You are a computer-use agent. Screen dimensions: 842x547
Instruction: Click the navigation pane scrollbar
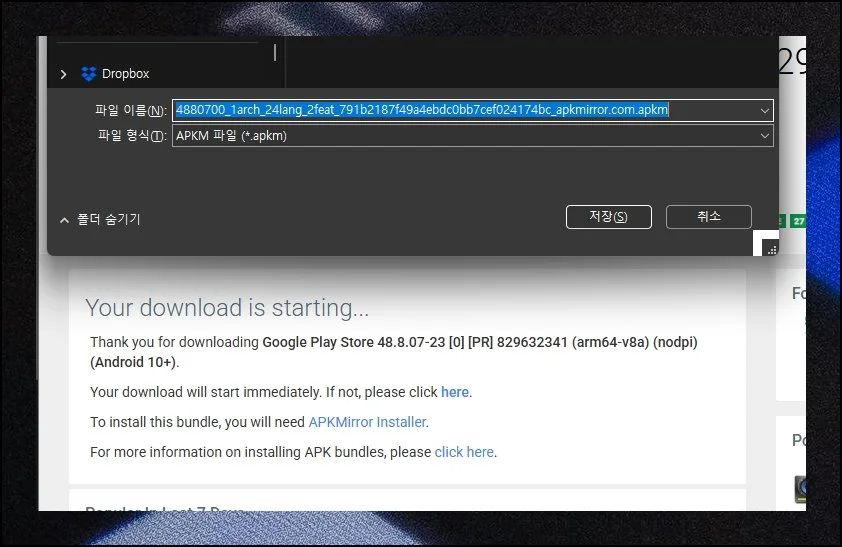click(x=275, y=52)
